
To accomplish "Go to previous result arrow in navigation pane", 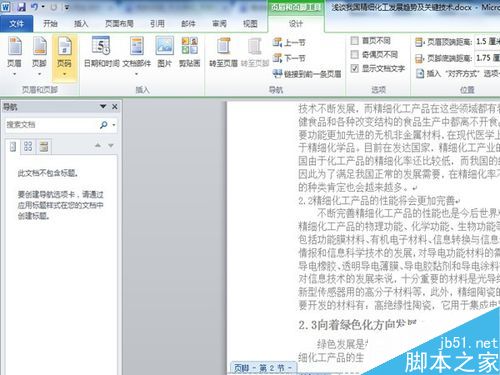I will click(x=98, y=145).
